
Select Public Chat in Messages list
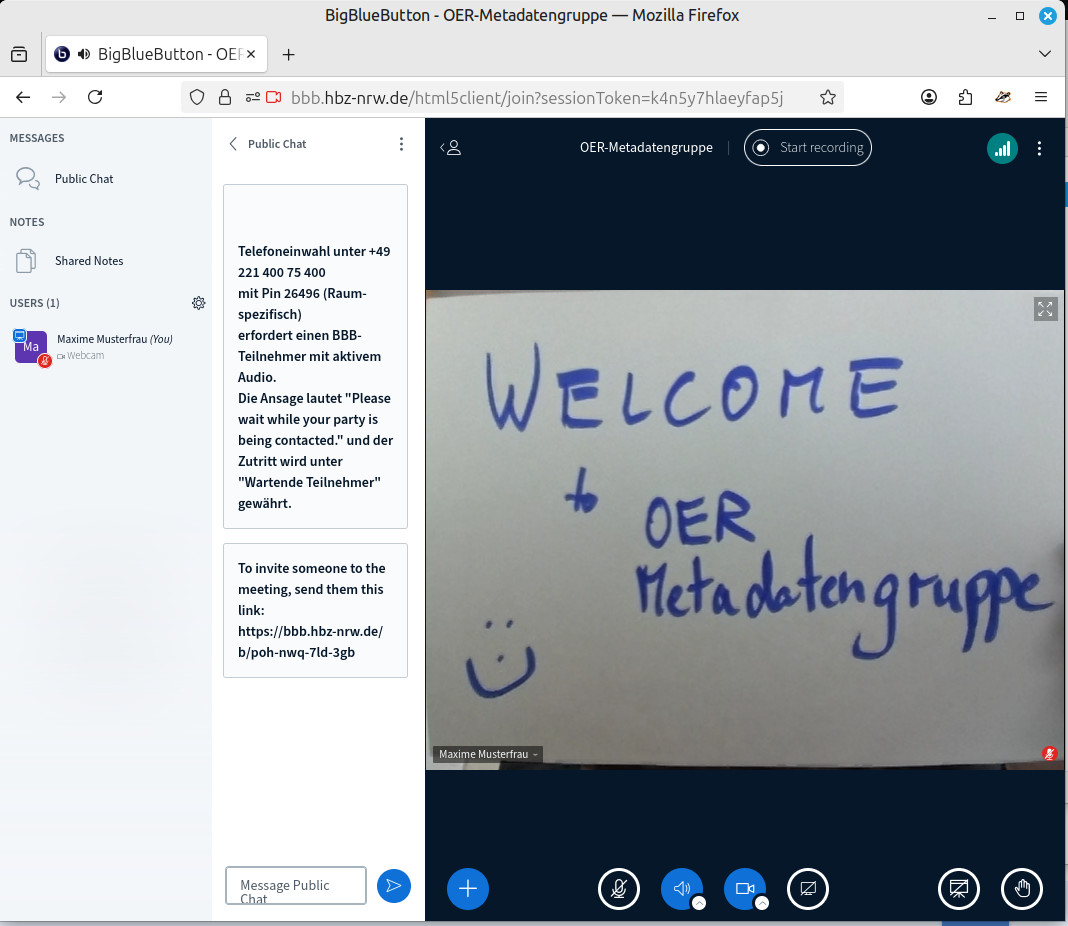coord(84,179)
